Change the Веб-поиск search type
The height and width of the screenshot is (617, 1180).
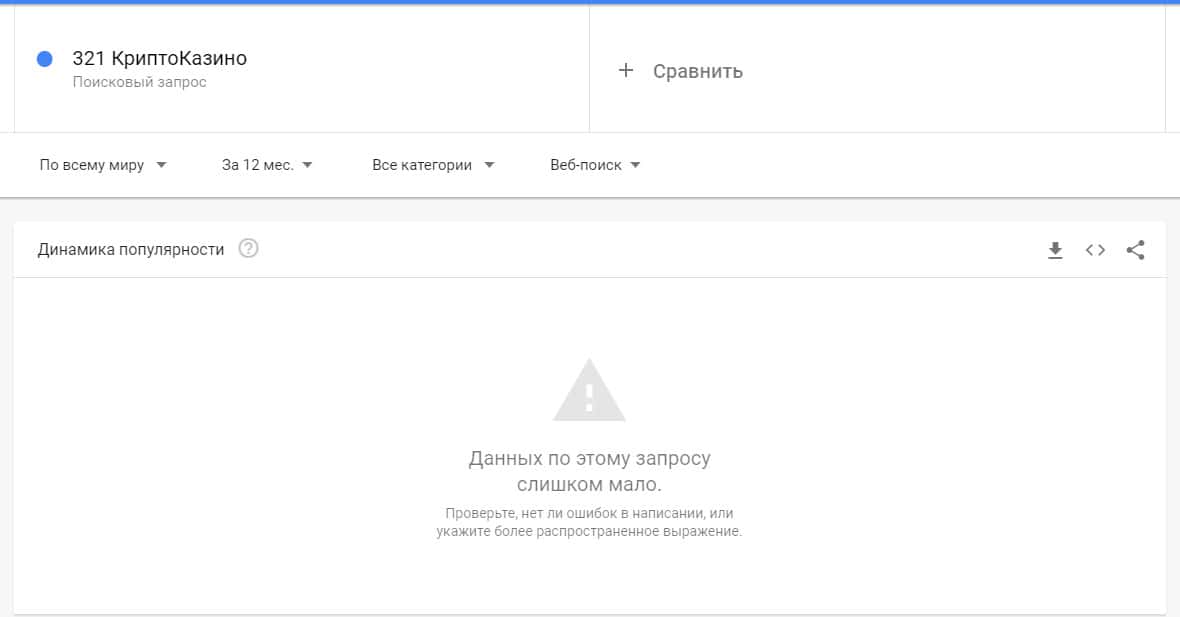[594, 165]
